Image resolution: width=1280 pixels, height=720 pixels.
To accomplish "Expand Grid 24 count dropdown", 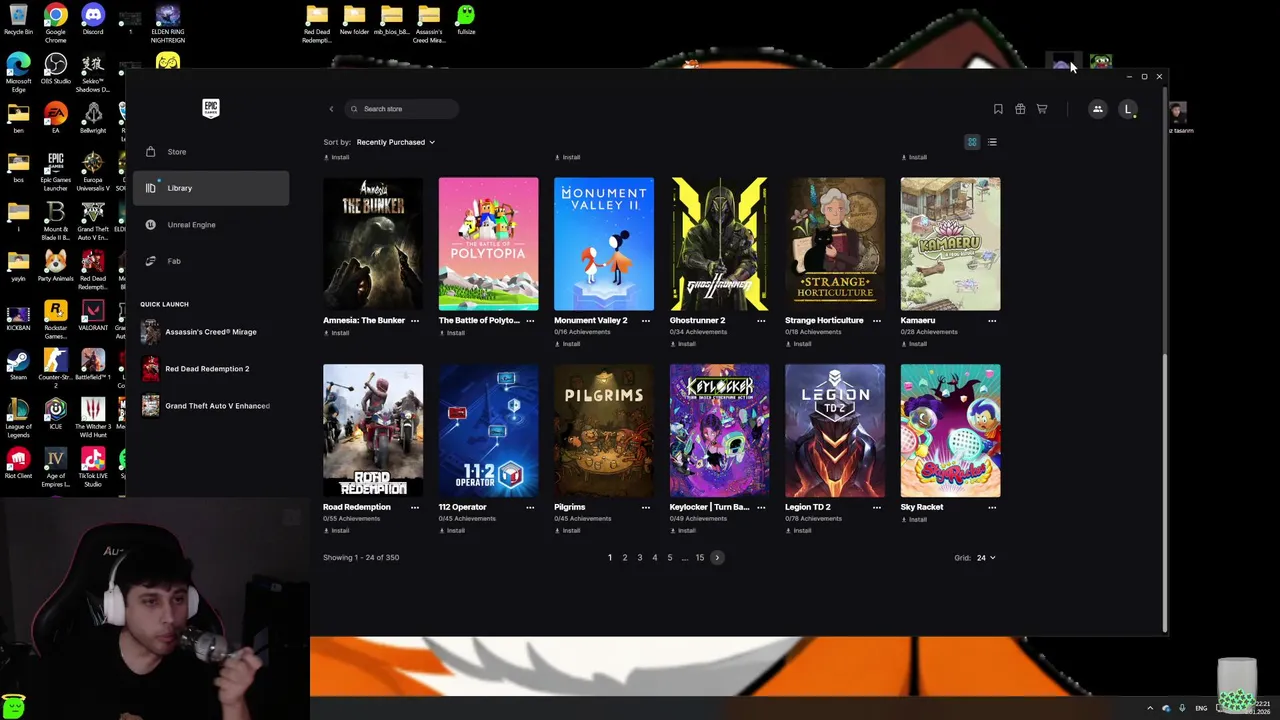I will click(x=986, y=558).
